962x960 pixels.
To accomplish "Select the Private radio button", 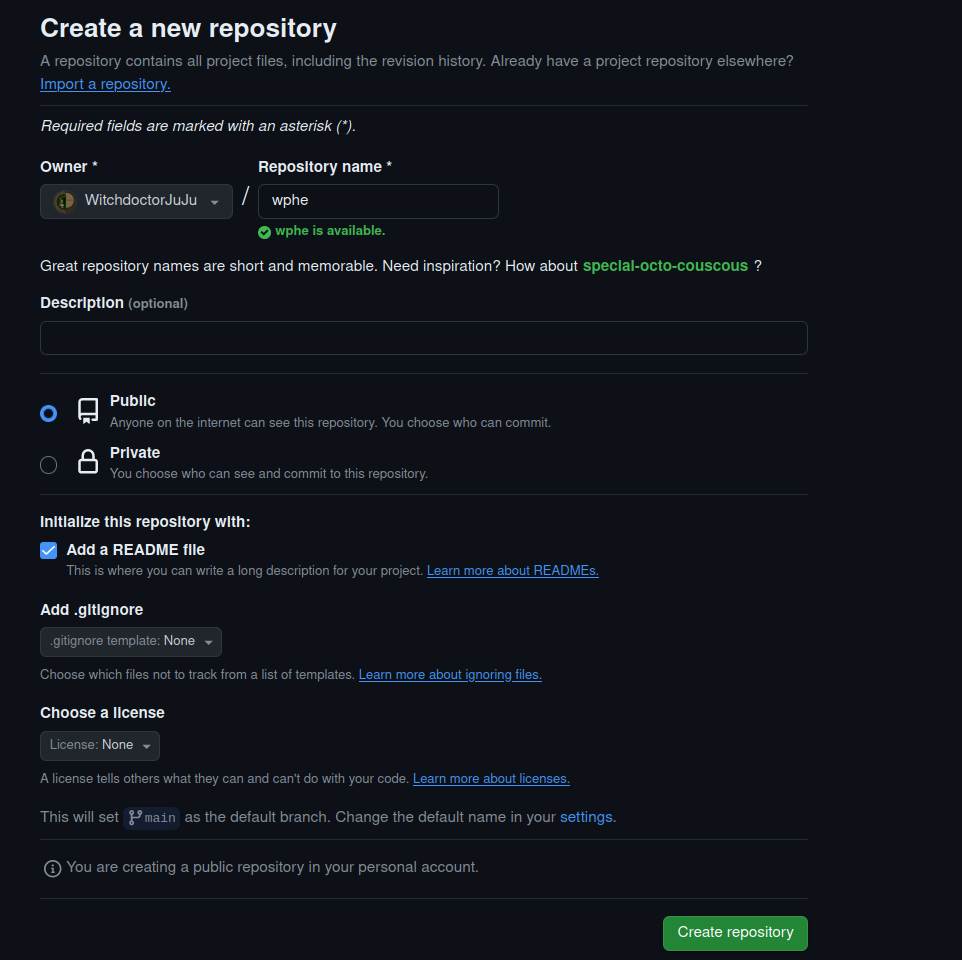I will coord(48,464).
